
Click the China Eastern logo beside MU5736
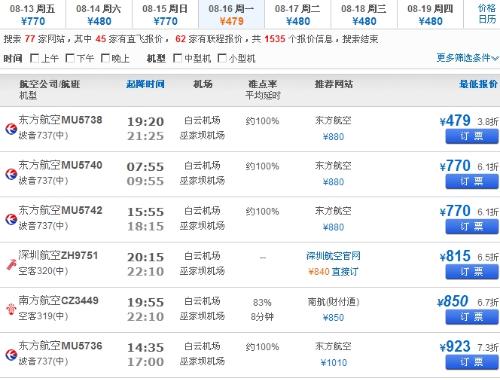click(x=11, y=355)
